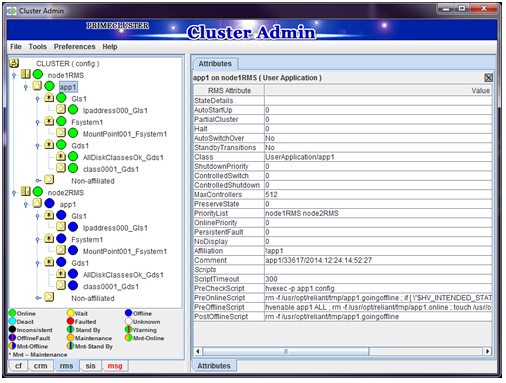Click the app1 application icon under node1RMS
Screen dimensions: 506x383
point(37,86)
